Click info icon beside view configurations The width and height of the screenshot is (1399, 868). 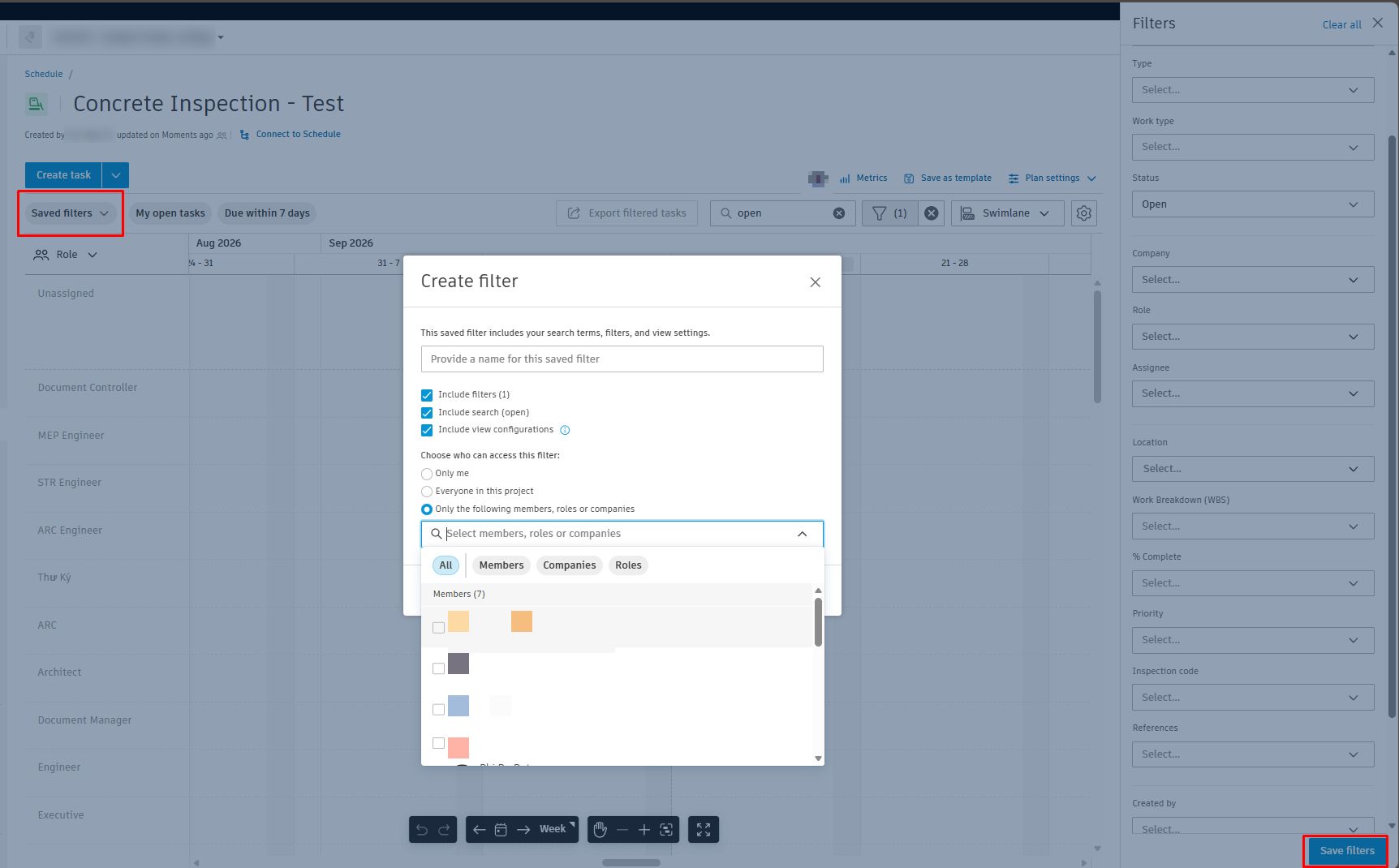(565, 430)
